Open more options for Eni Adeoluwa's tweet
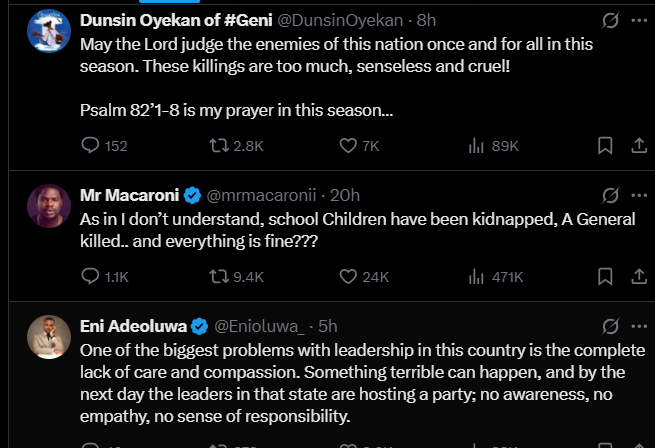The width and height of the screenshot is (655, 448). [639, 326]
